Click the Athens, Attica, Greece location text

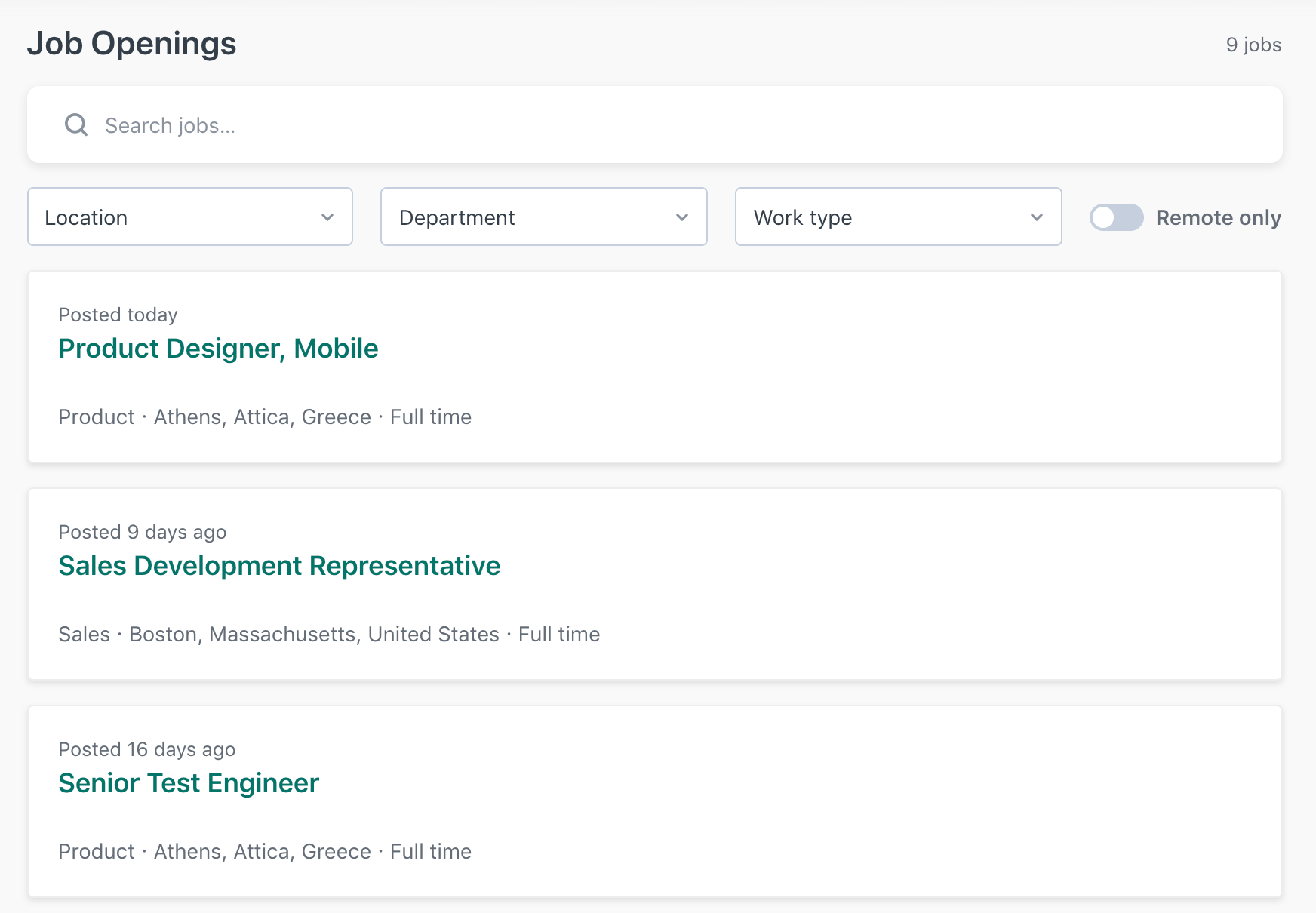pos(262,417)
